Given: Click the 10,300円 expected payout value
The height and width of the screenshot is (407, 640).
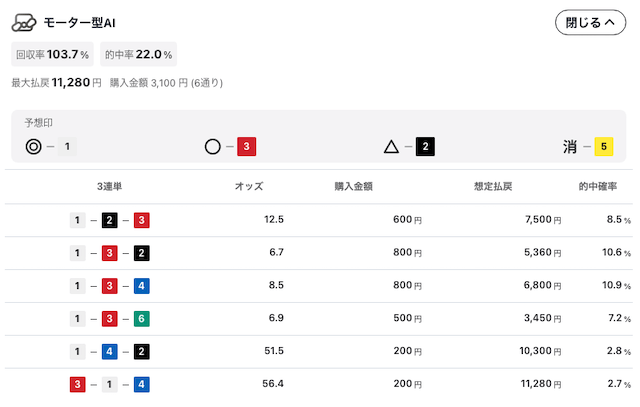Looking at the screenshot, I should 540,351.
